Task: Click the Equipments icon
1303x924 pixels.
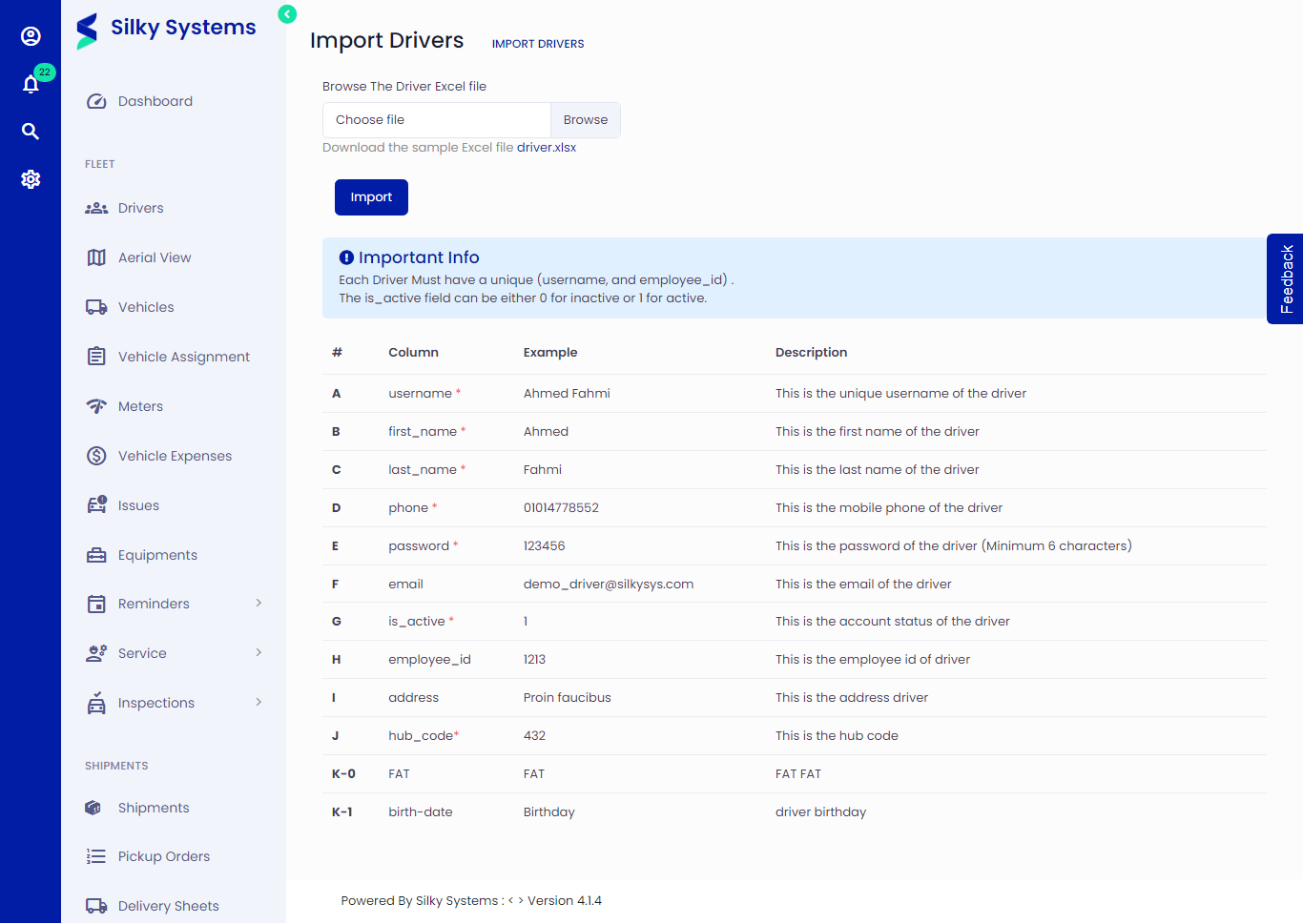Action: (x=95, y=554)
